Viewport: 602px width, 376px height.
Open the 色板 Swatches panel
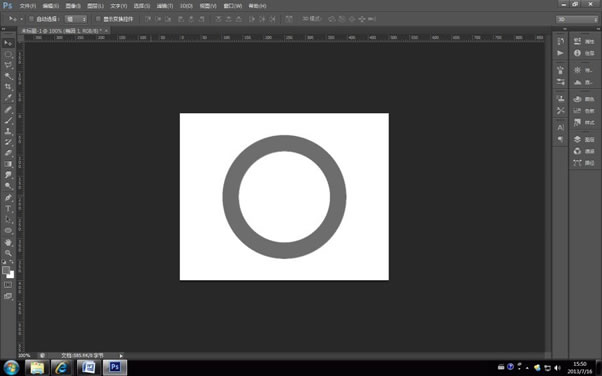pyautogui.click(x=584, y=111)
